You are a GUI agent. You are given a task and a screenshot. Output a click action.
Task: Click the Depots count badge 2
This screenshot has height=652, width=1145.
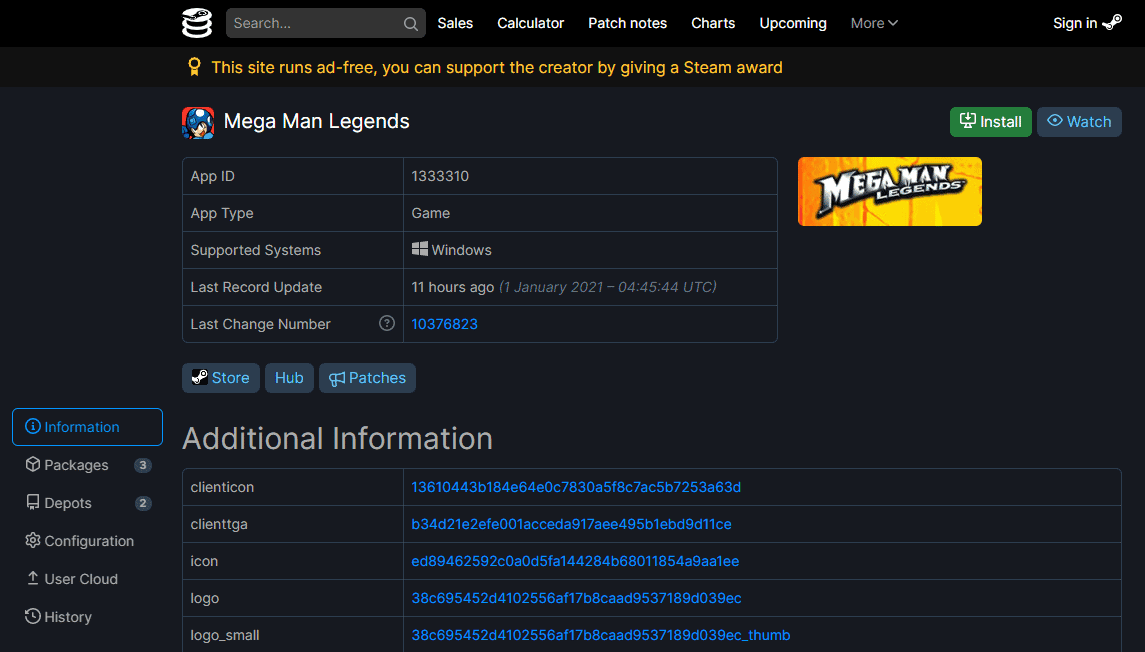point(143,503)
